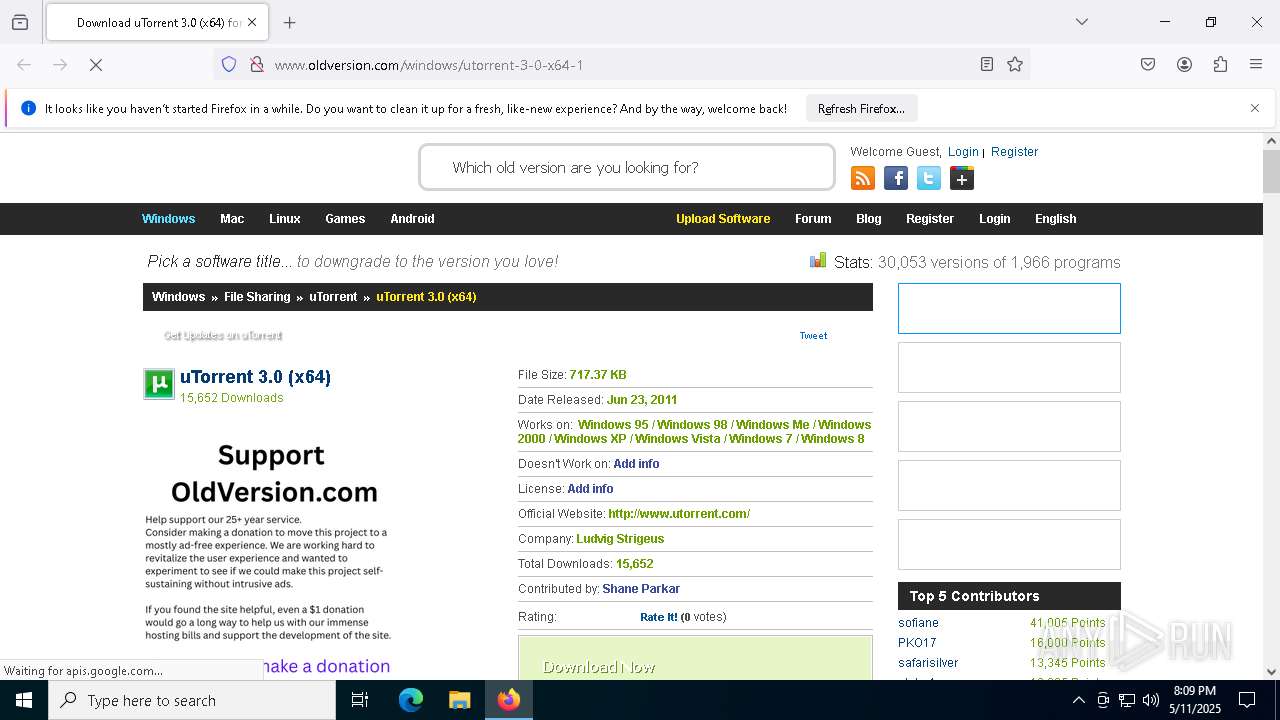
Task: Toggle reader view for this page
Action: pos(987,65)
